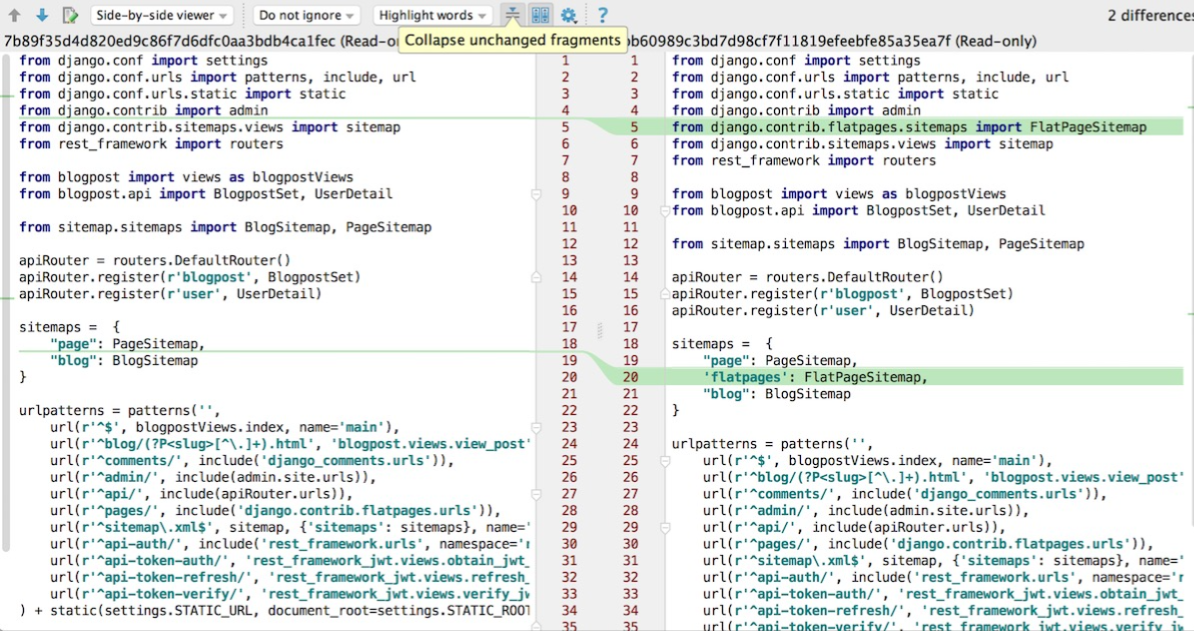Click left url(r'^admin/' line
Viewport: 1194px width, 631px height.
pyautogui.click(x=213, y=477)
